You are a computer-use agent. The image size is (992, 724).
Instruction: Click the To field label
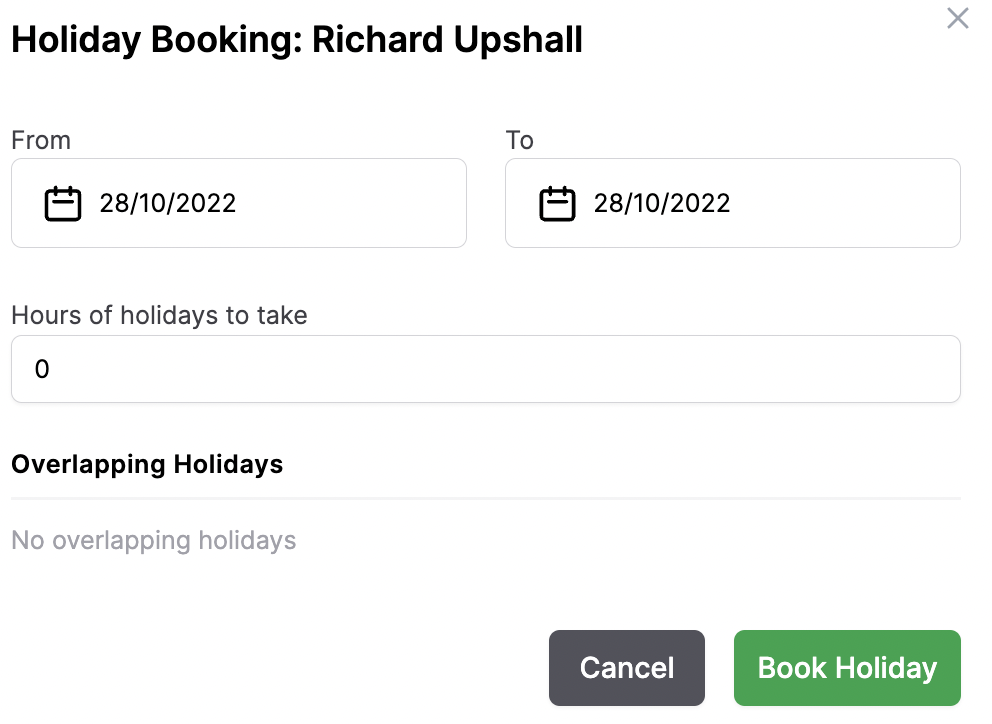(x=519, y=140)
